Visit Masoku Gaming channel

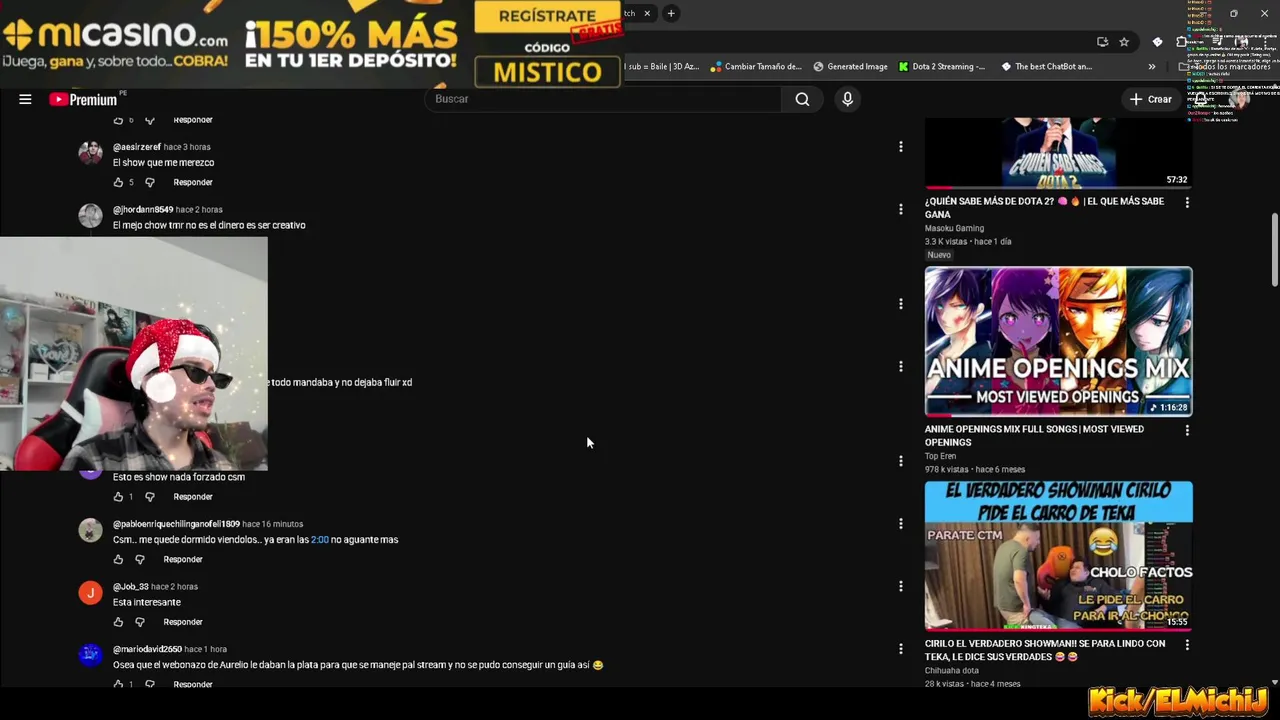coord(954,228)
